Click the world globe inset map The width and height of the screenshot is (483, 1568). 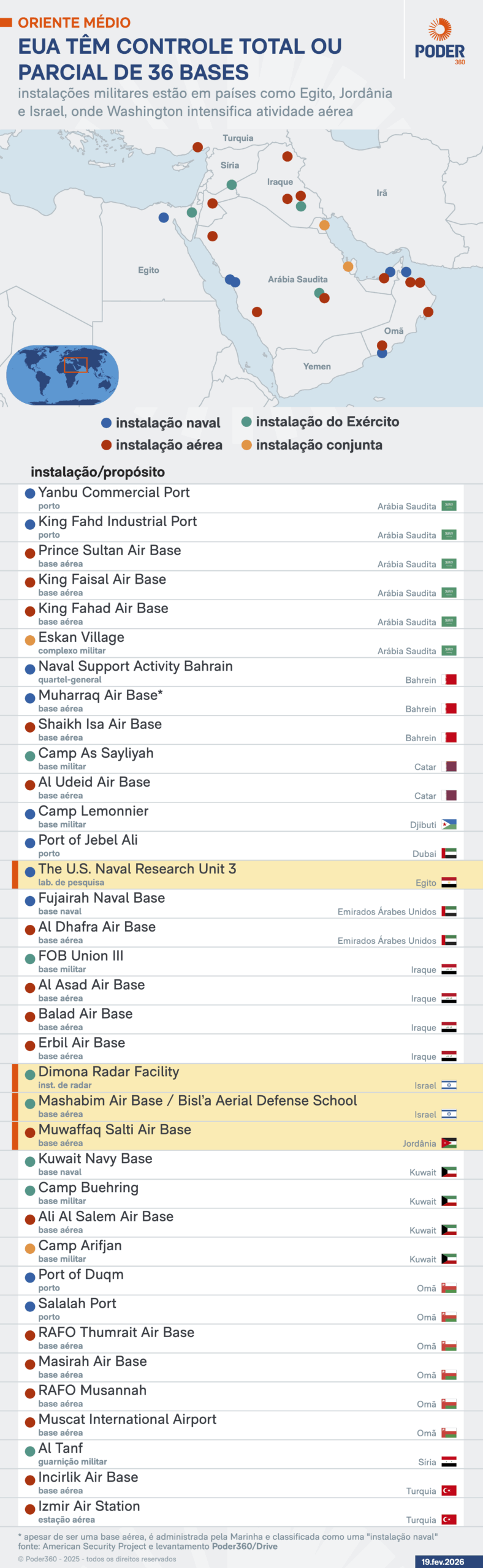click(63, 375)
